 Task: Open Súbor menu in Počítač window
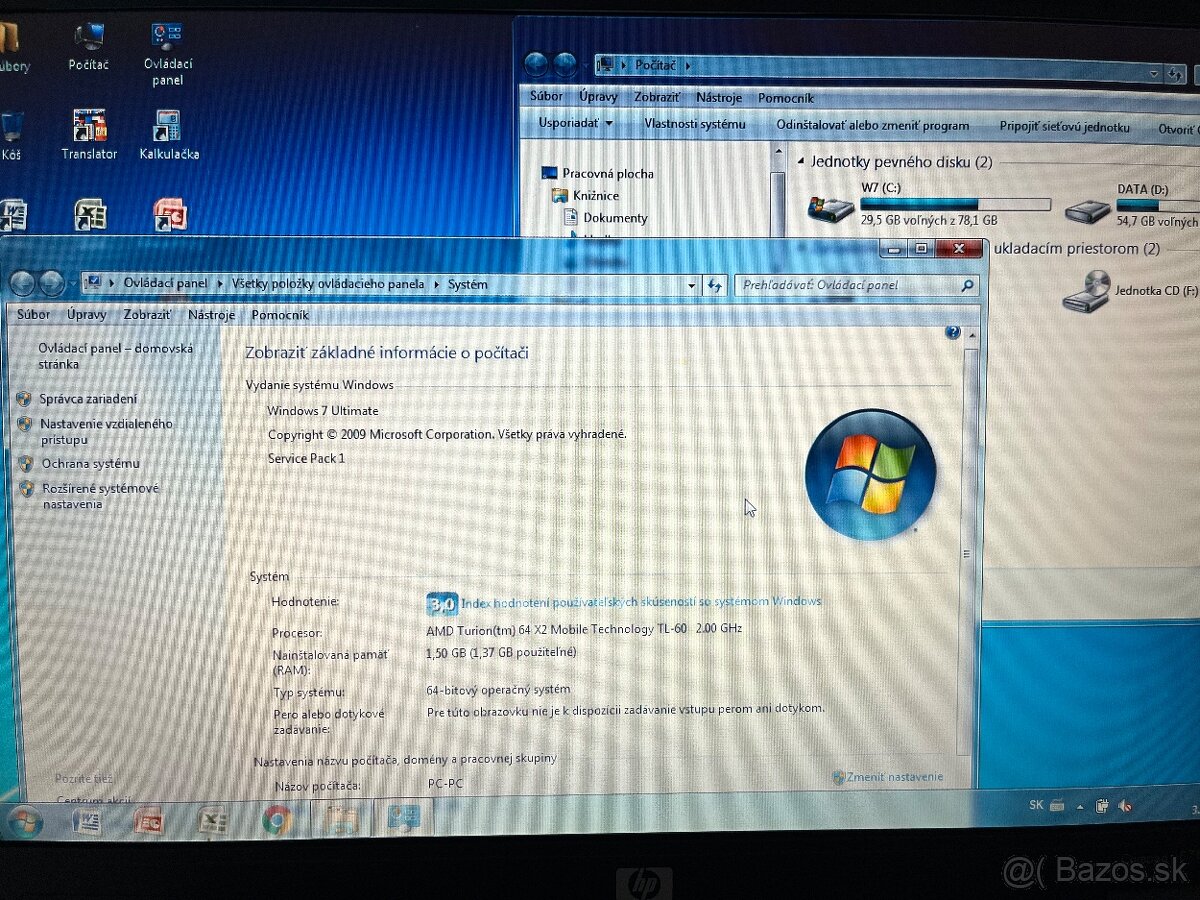click(547, 97)
